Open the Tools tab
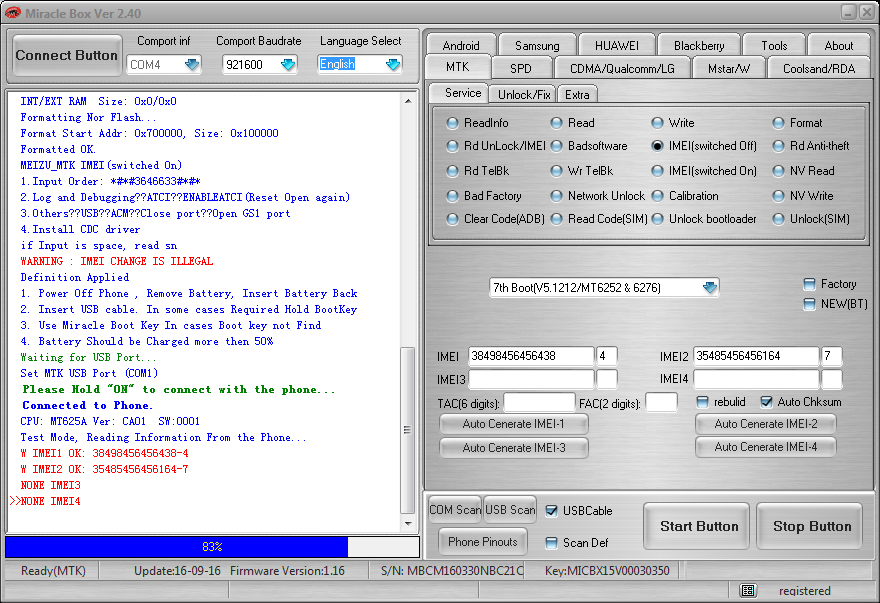 point(774,45)
